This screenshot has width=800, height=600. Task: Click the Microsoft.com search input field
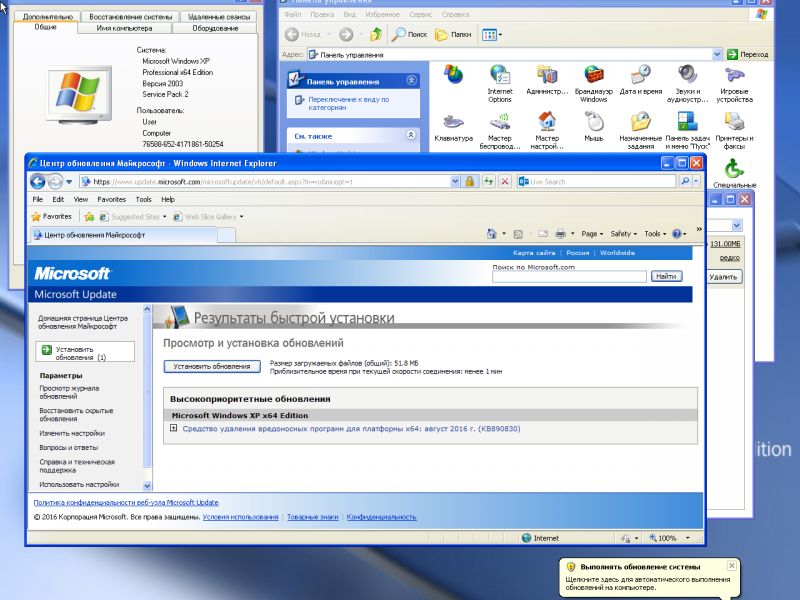(569, 276)
